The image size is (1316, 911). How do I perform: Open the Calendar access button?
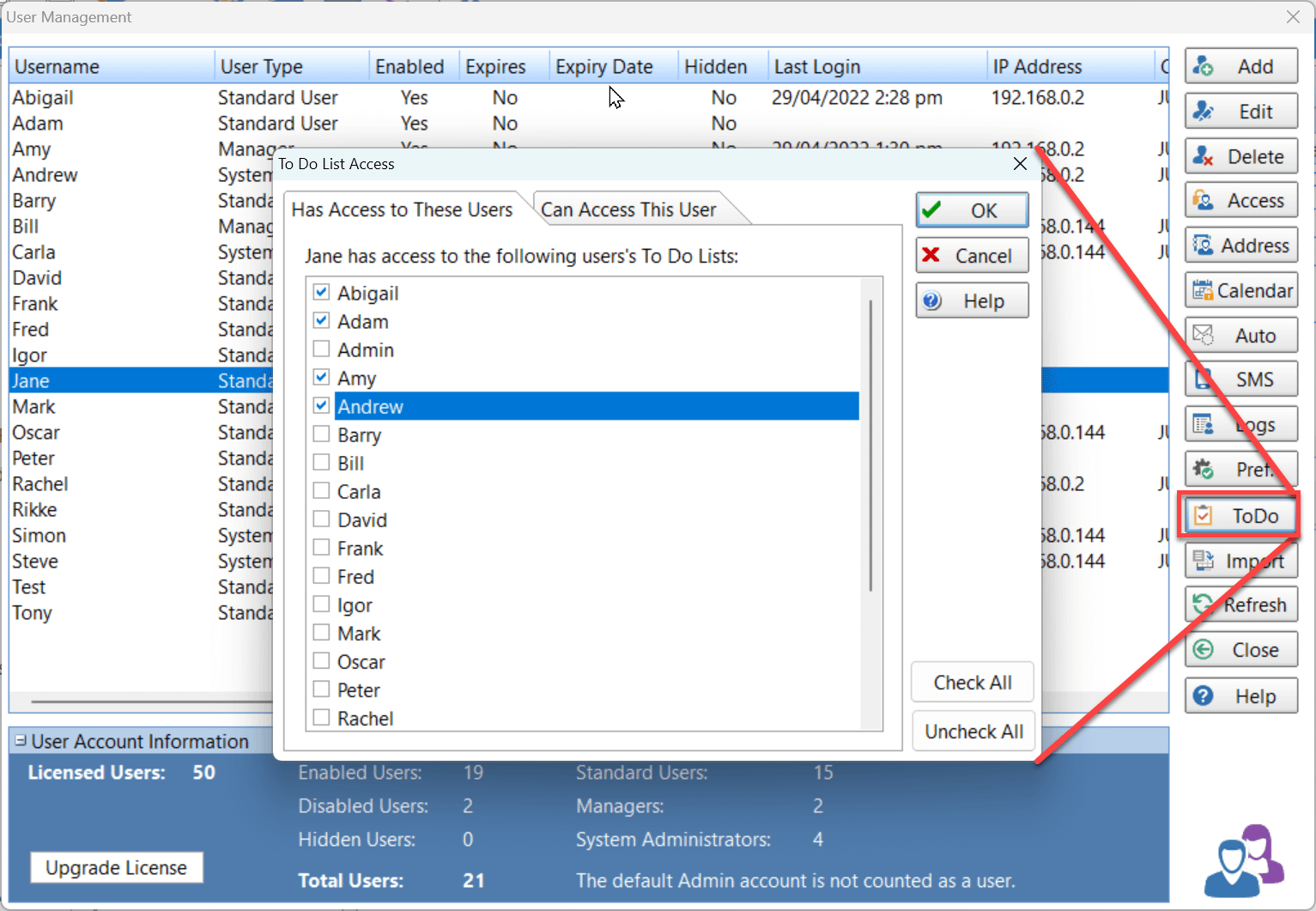1240,291
